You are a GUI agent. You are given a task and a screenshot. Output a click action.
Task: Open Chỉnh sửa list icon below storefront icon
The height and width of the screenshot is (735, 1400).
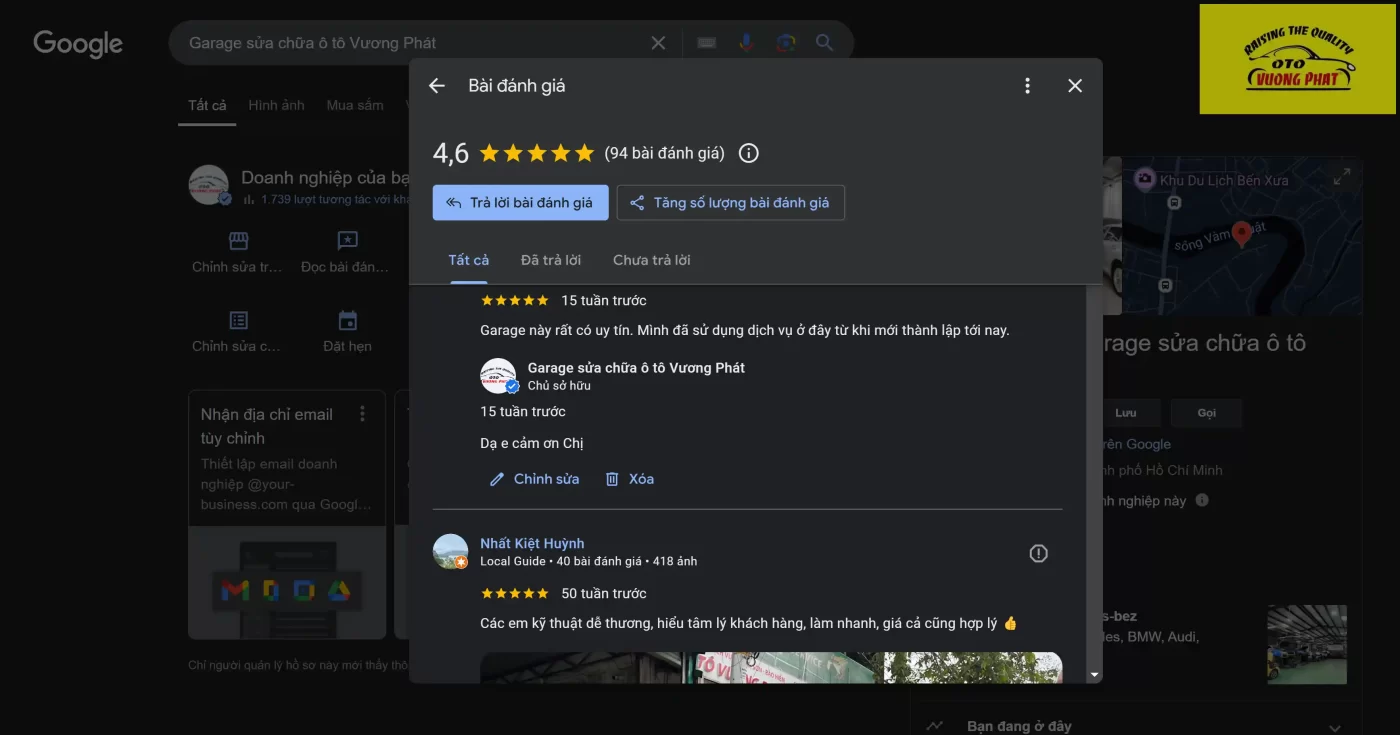[x=238, y=320]
